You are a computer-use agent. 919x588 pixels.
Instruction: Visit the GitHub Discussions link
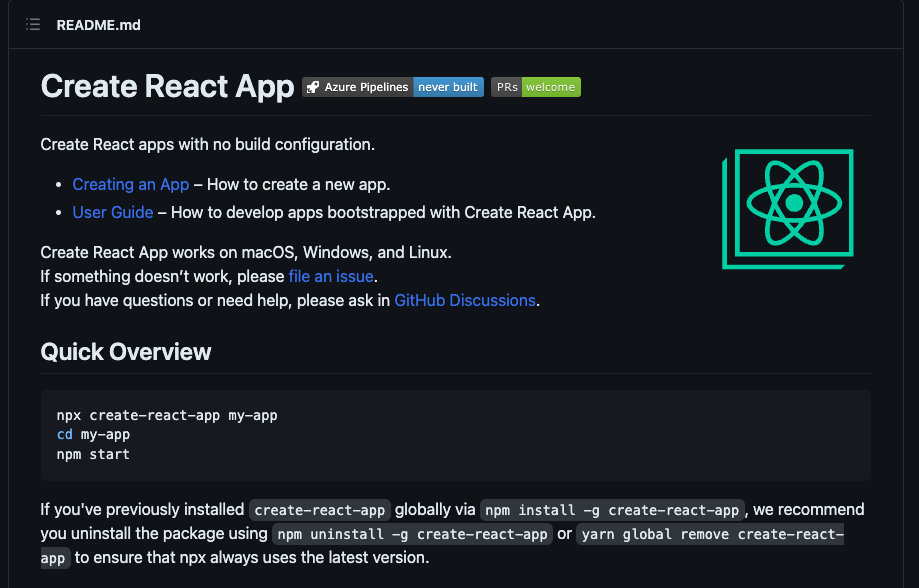(x=465, y=300)
